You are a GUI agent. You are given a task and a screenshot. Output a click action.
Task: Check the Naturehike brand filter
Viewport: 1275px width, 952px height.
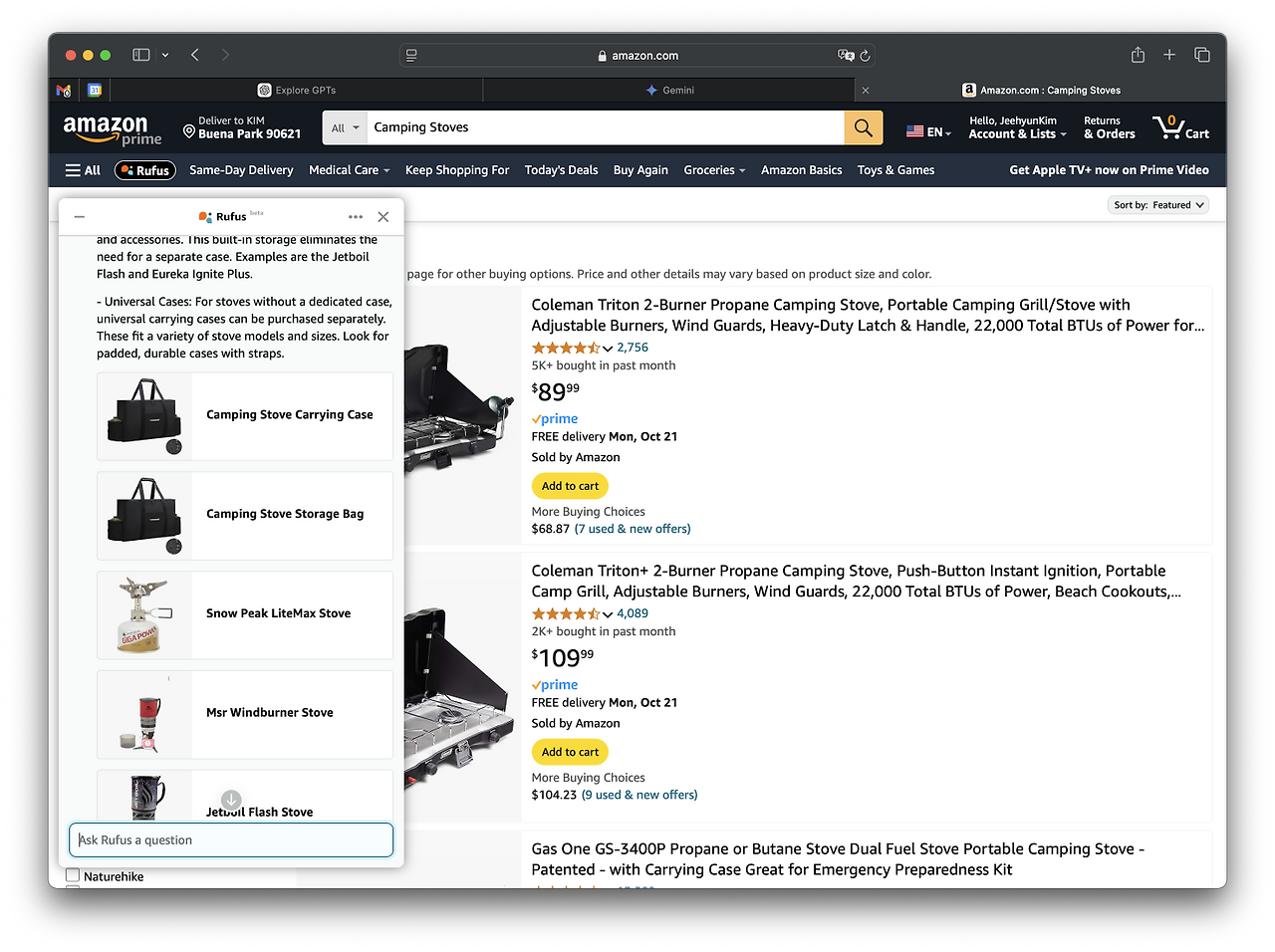tap(72, 876)
